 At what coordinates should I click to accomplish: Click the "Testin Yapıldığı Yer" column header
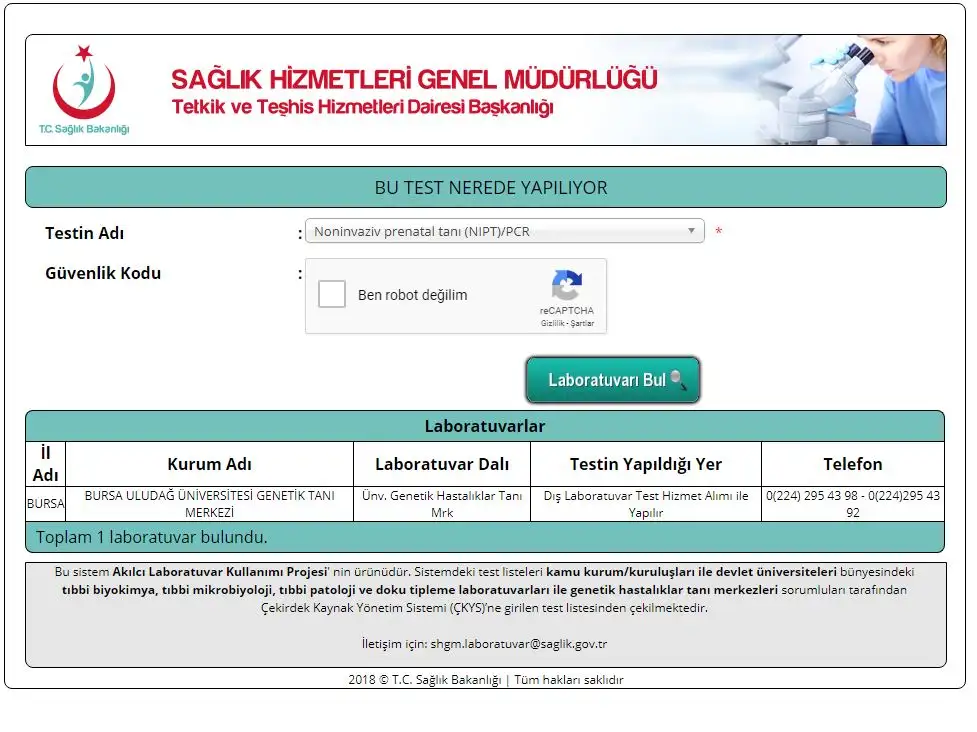click(646, 464)
